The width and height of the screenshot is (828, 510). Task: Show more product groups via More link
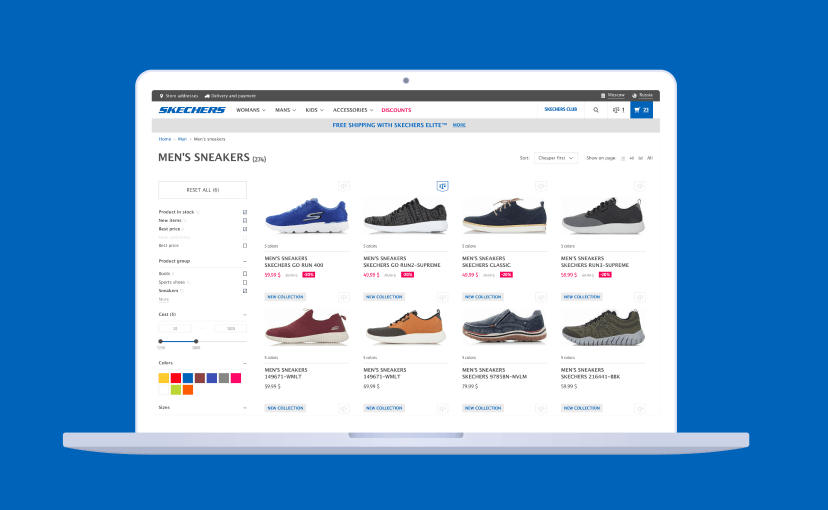164,299
